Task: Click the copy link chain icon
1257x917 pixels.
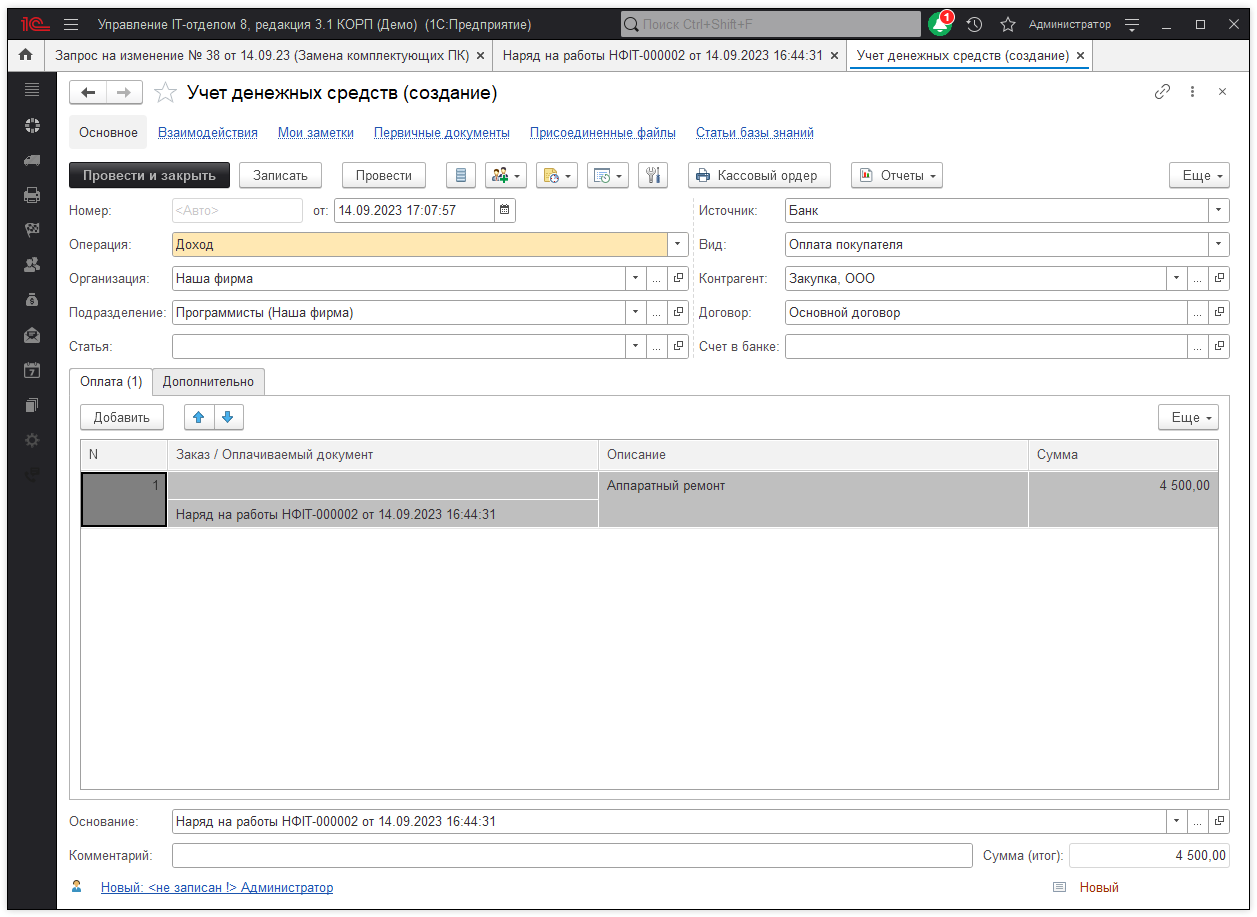Action: coord(1162,92)
